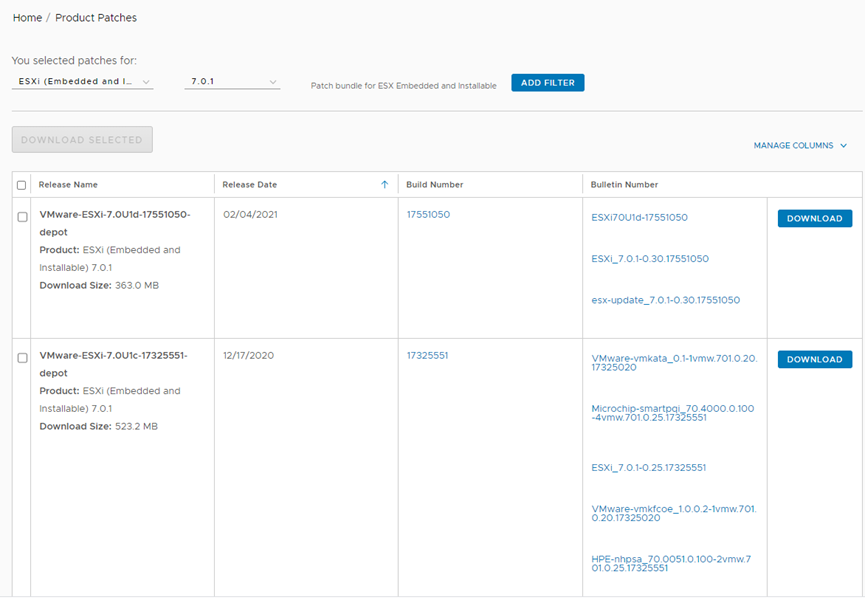The image size is (865, 600).
Task: Select release name VMware-ESXi-7.0U1c-17325551-depot text
Action: tap(114, 364)
